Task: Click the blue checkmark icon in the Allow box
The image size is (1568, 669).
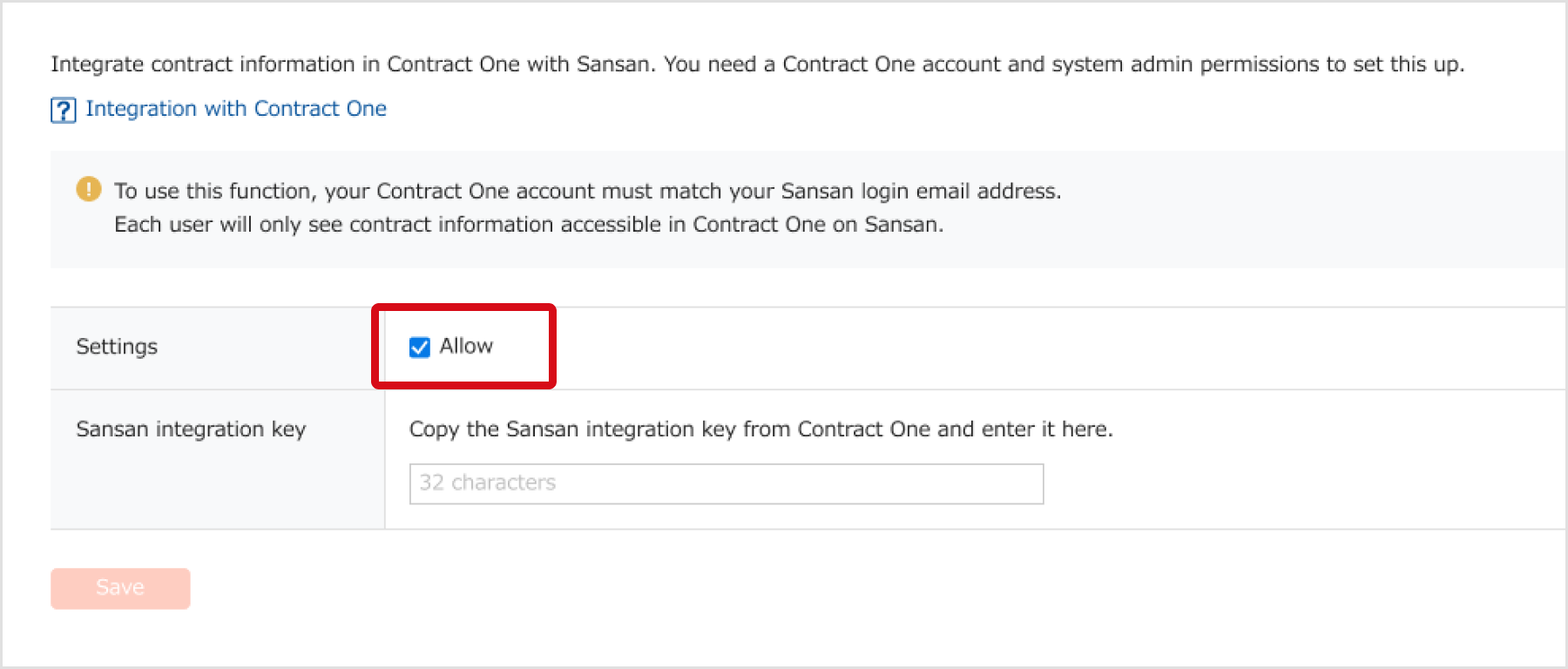Action: tap(419, 347)
